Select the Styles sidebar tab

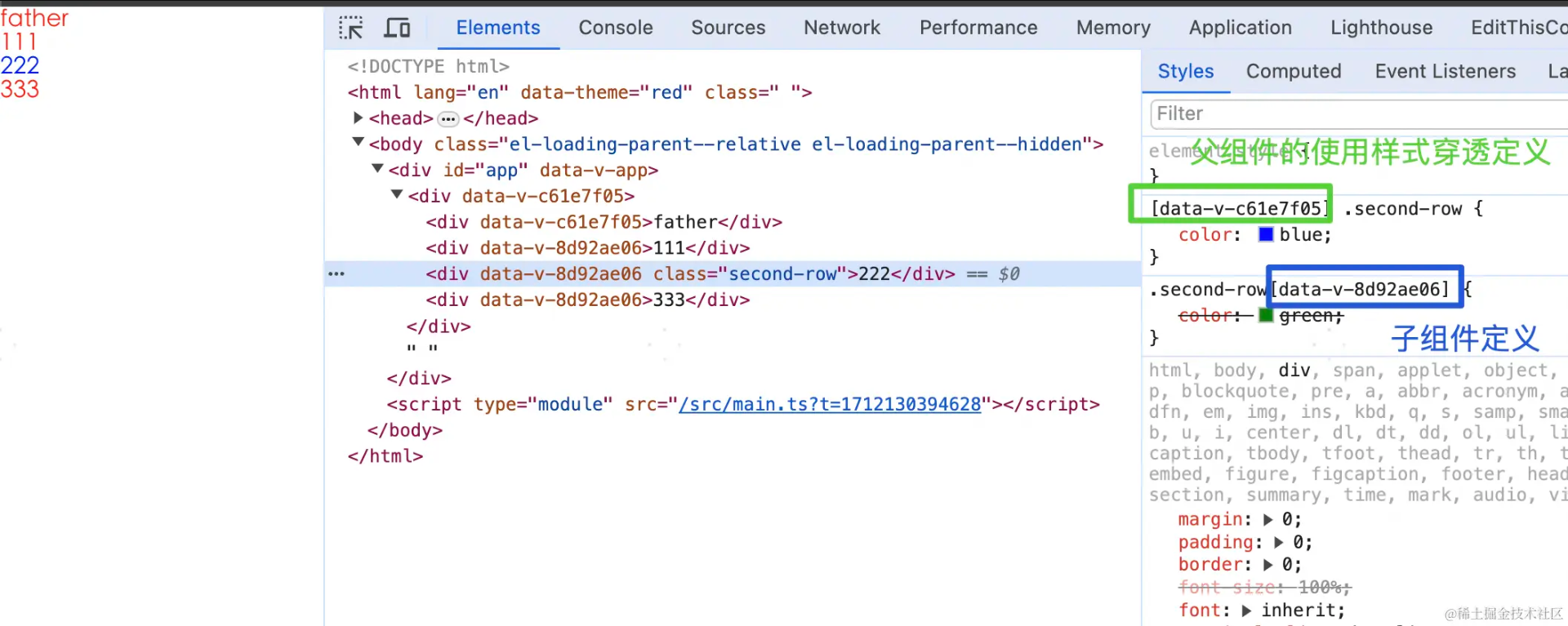pos(1186,72)
